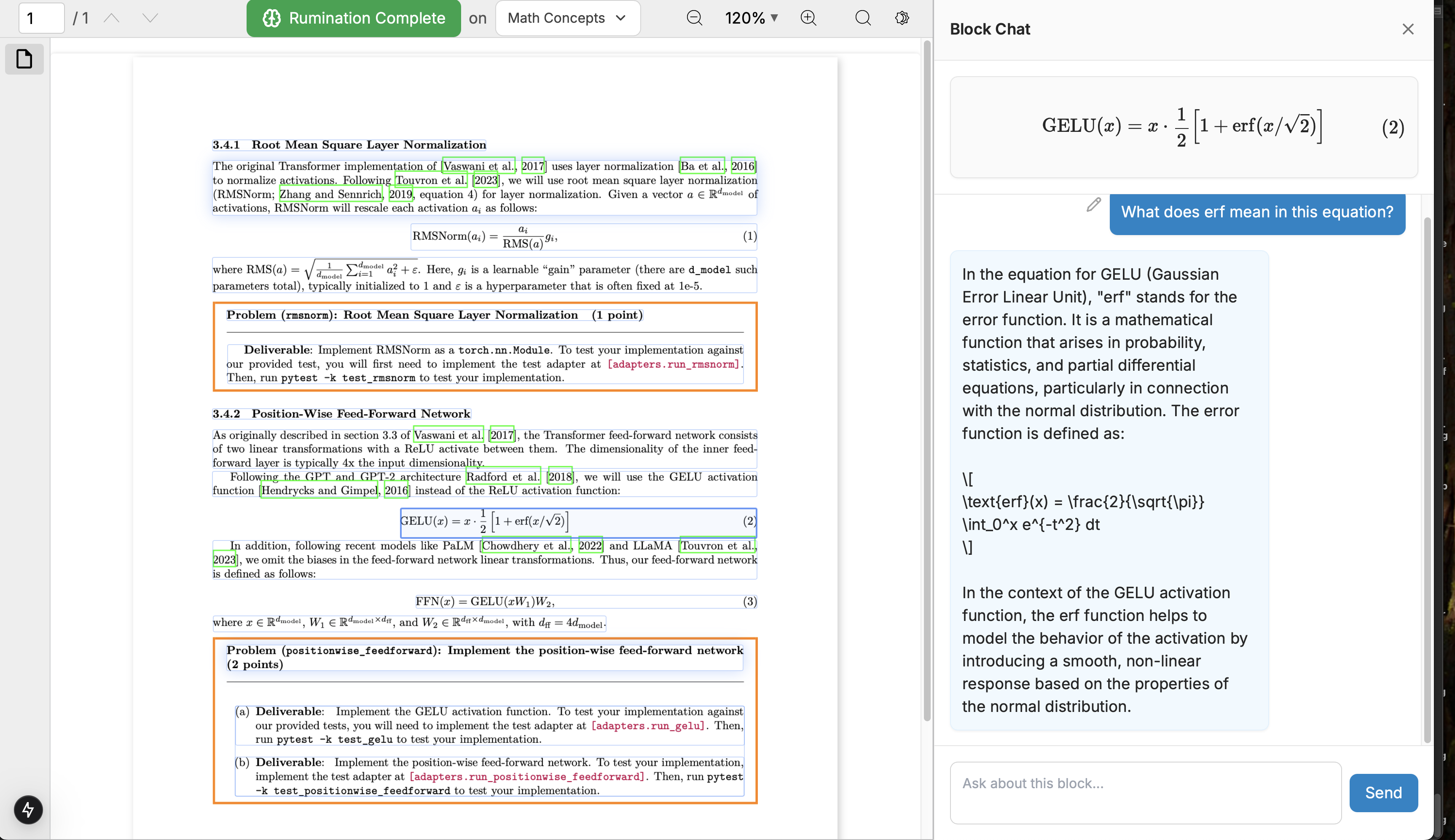Go to previous page with up arrow
The width and height of the screenshot is (1455, 840).
(x=111, y=18)
